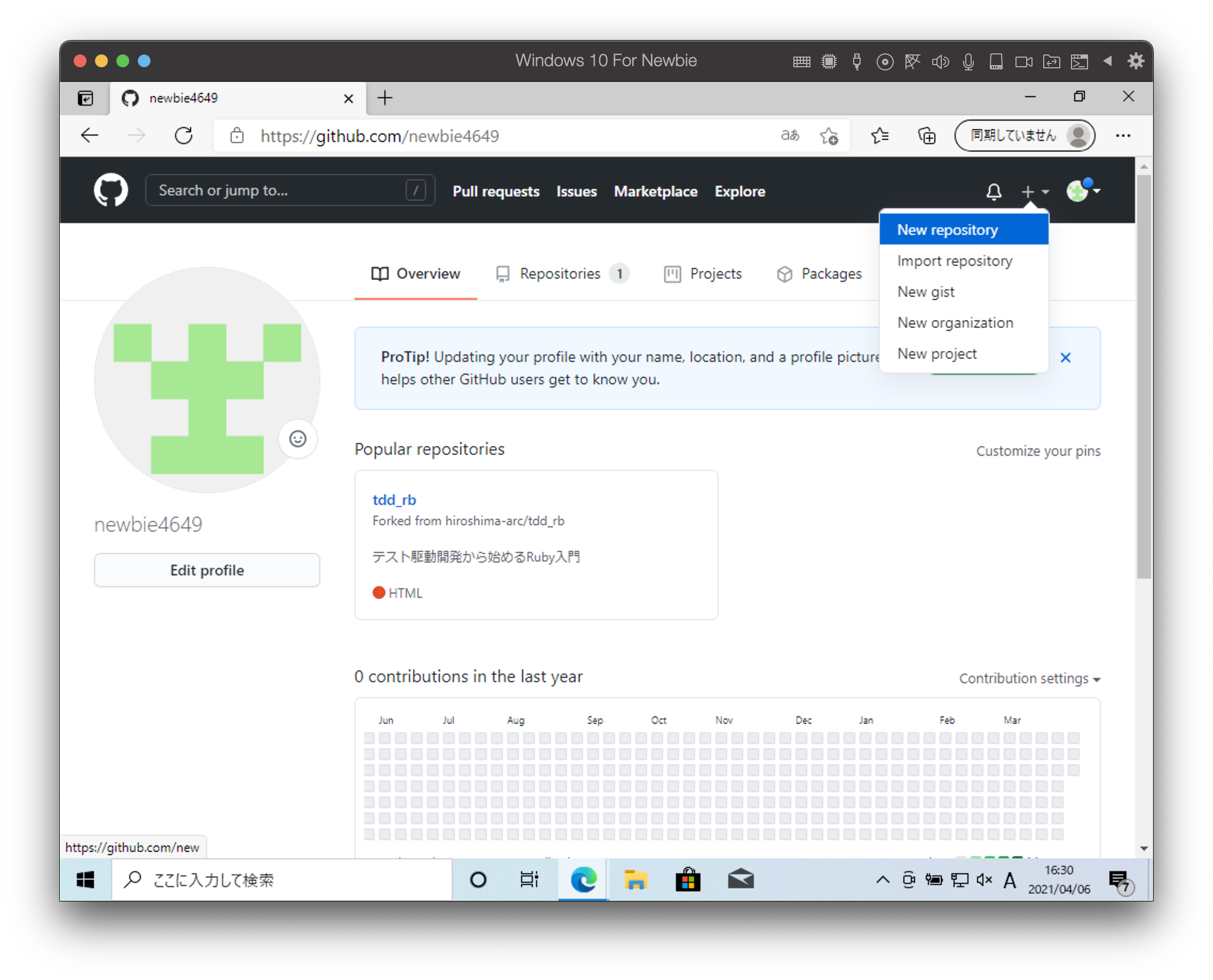Open Collections in the Edge toolbar
Image resolution: width=1213 pixels, height=980 pixels.
coord(926,136)
